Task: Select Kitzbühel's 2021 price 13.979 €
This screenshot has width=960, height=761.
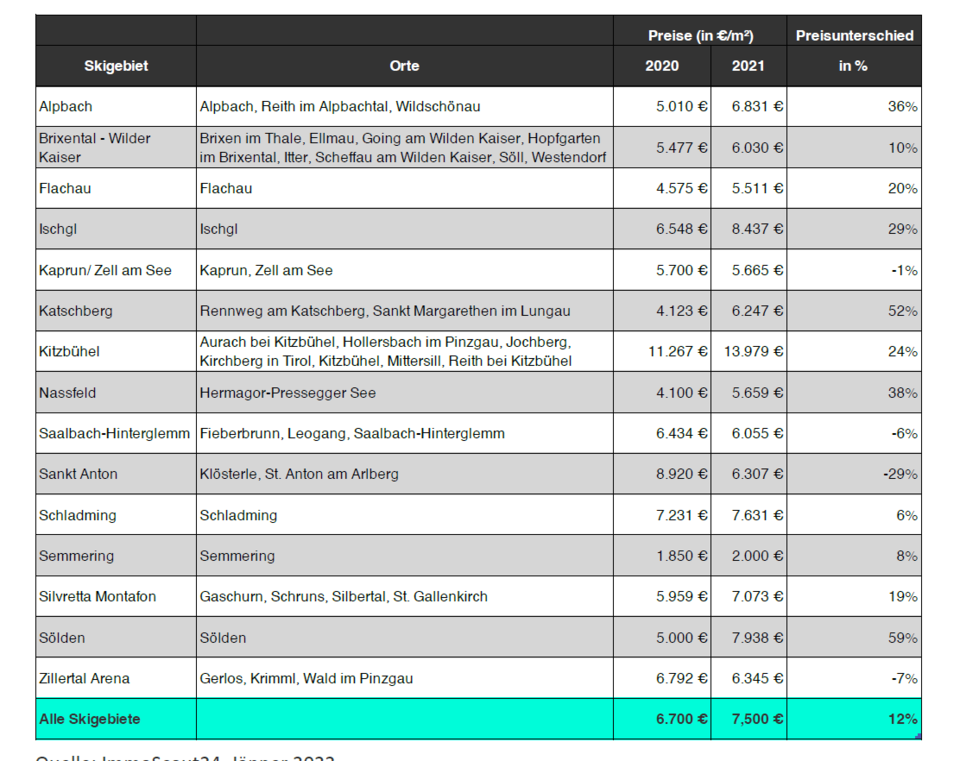Action: click(x=750, y=351)
